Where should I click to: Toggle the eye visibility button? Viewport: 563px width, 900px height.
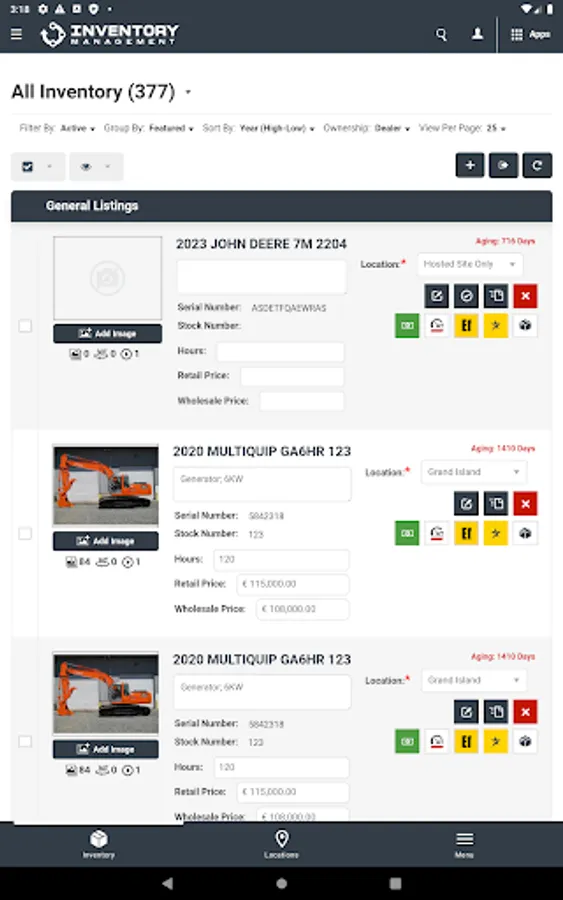(x=96, y=166)
